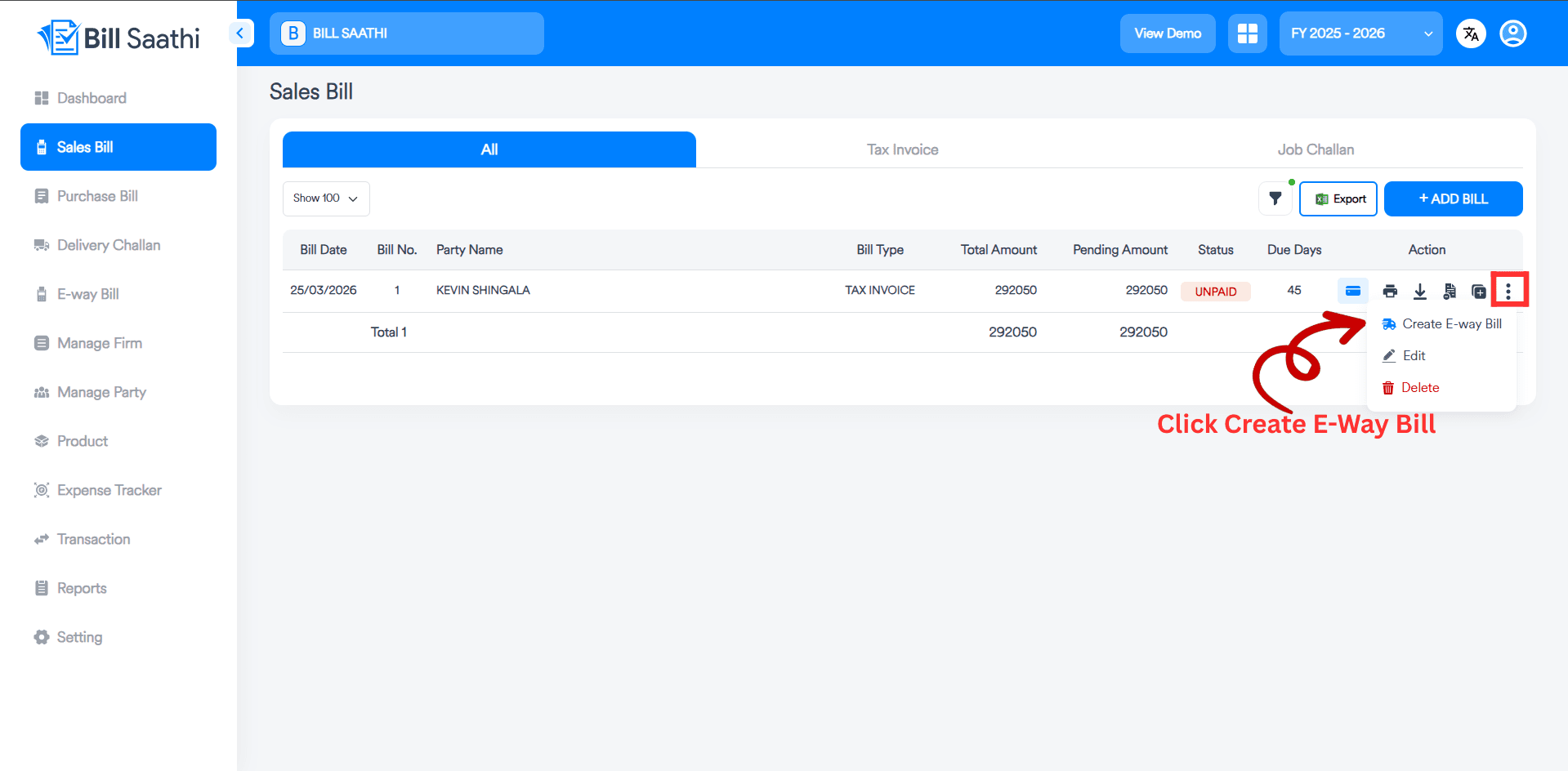1568x771 pixels.
Task: Open Setting in the sidebar
Action: pos(118,637)
